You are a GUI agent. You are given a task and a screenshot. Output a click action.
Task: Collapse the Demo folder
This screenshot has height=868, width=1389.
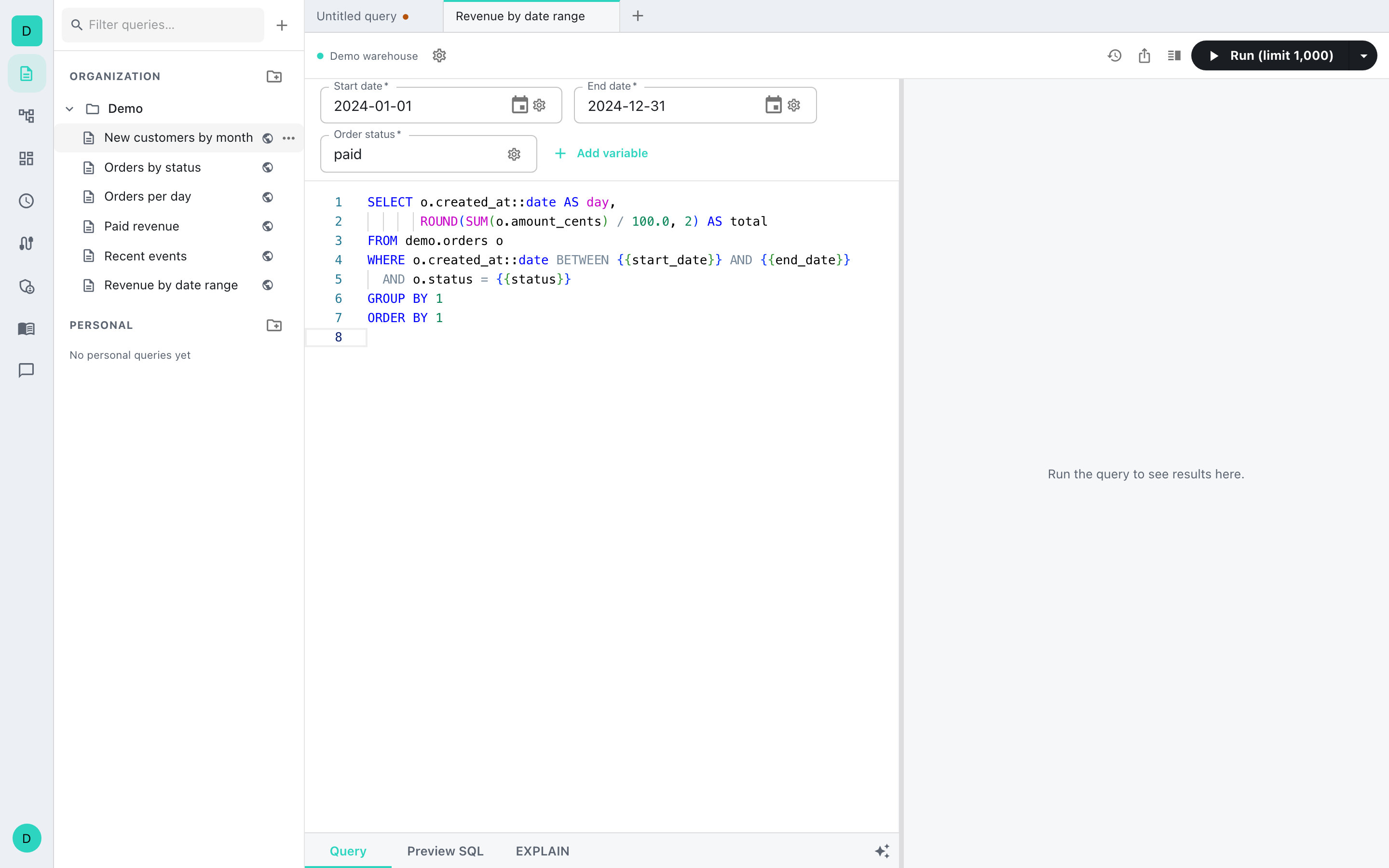(69, 108)
